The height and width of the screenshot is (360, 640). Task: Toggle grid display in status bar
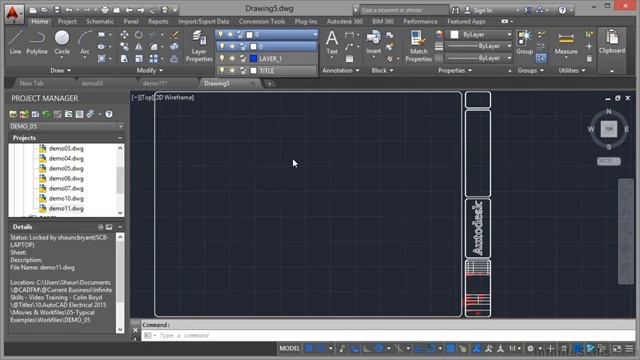click(309, 349)
